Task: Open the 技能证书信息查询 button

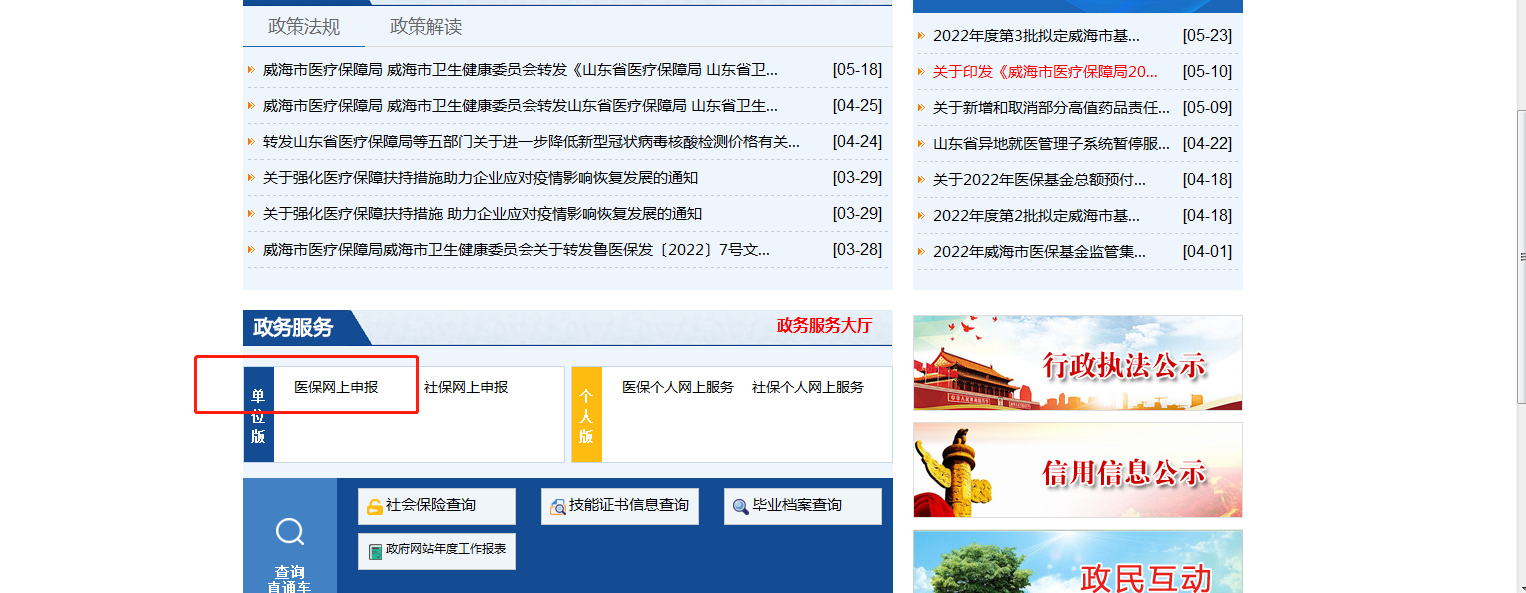Action: coord(620,506)
